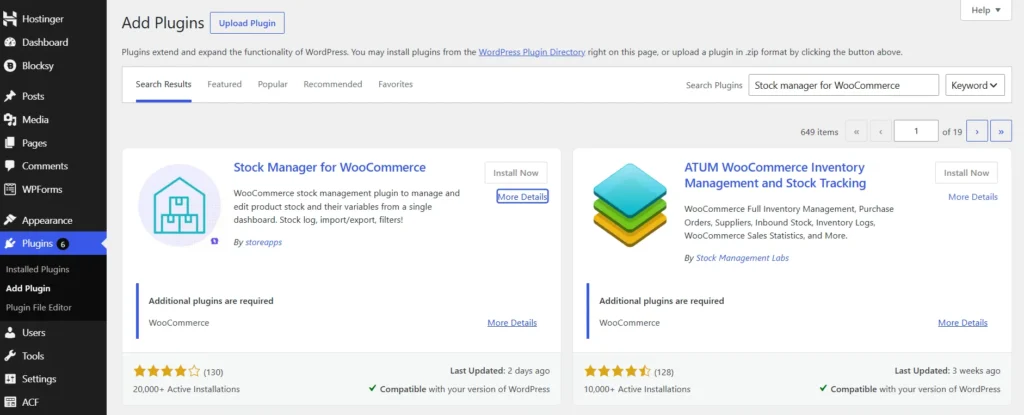Click the Media icon in sidebar
Image resolution: width=1024 pixels, height=415 pixels.
click(10, 120)
